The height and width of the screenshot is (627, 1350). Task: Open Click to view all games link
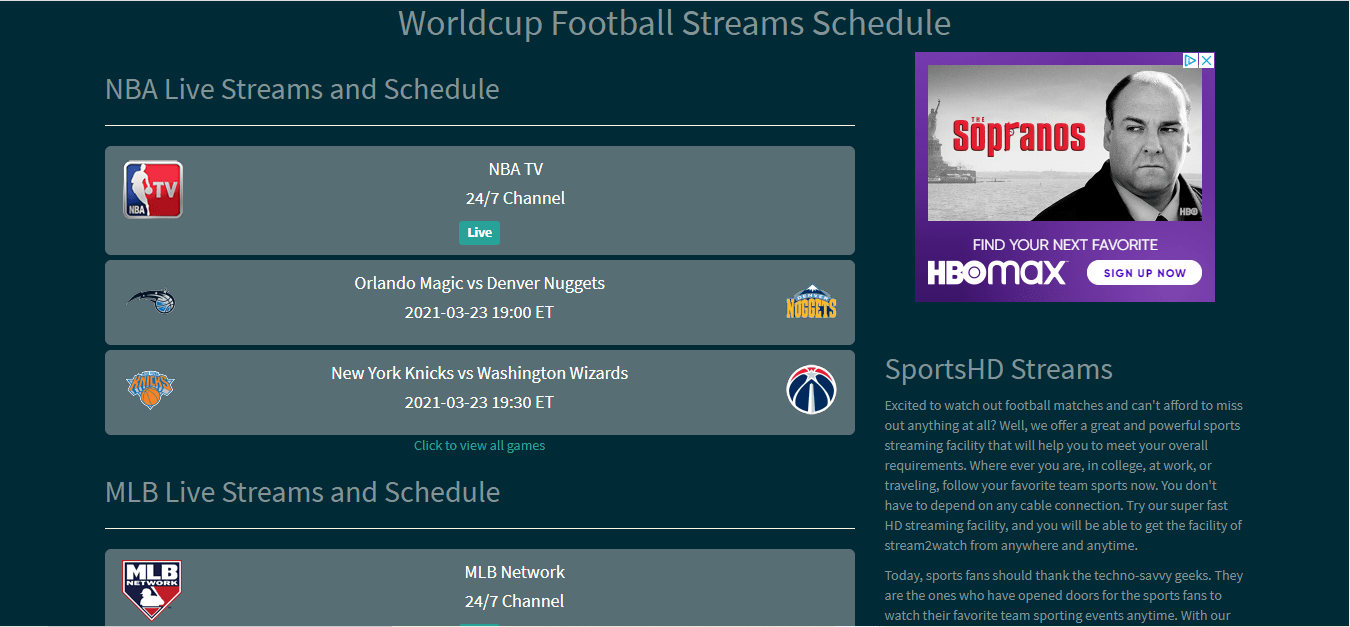click(480, 446)
